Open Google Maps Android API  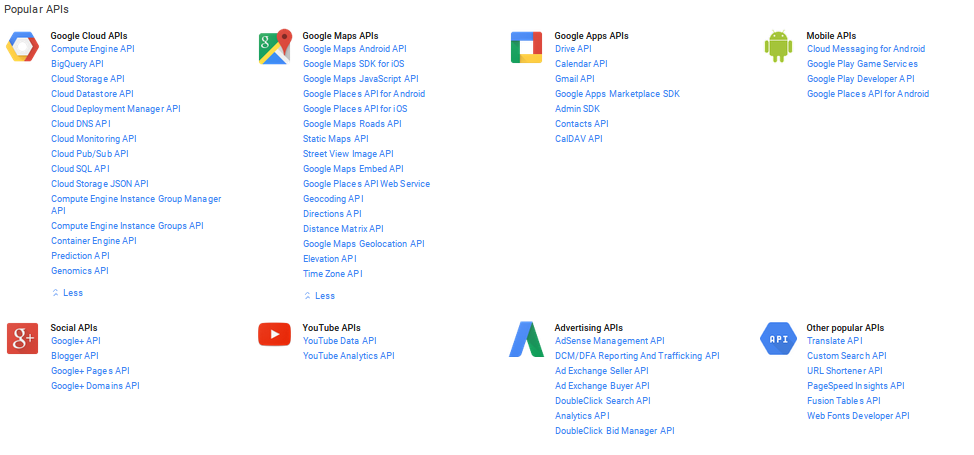coord(355,48)
